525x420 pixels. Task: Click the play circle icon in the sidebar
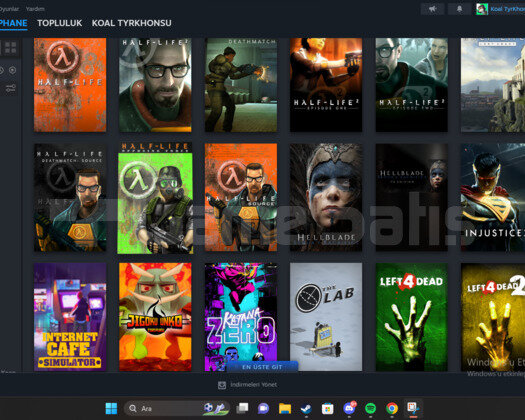click(12, 70)
